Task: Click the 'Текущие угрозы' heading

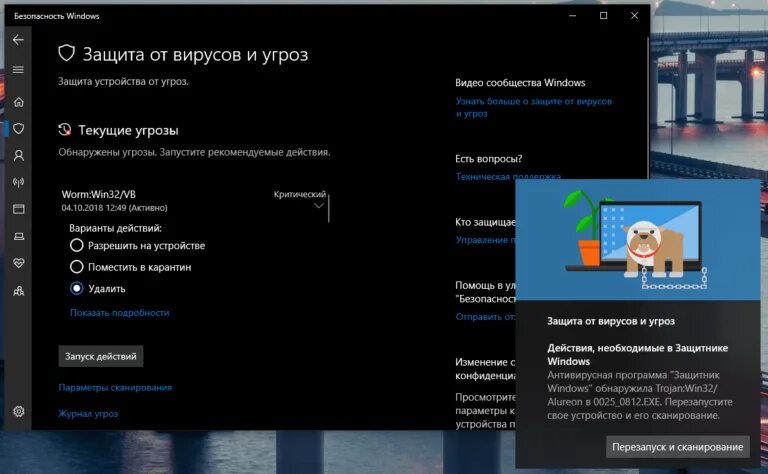Action: pyautogui.click(x=128, y=130)
